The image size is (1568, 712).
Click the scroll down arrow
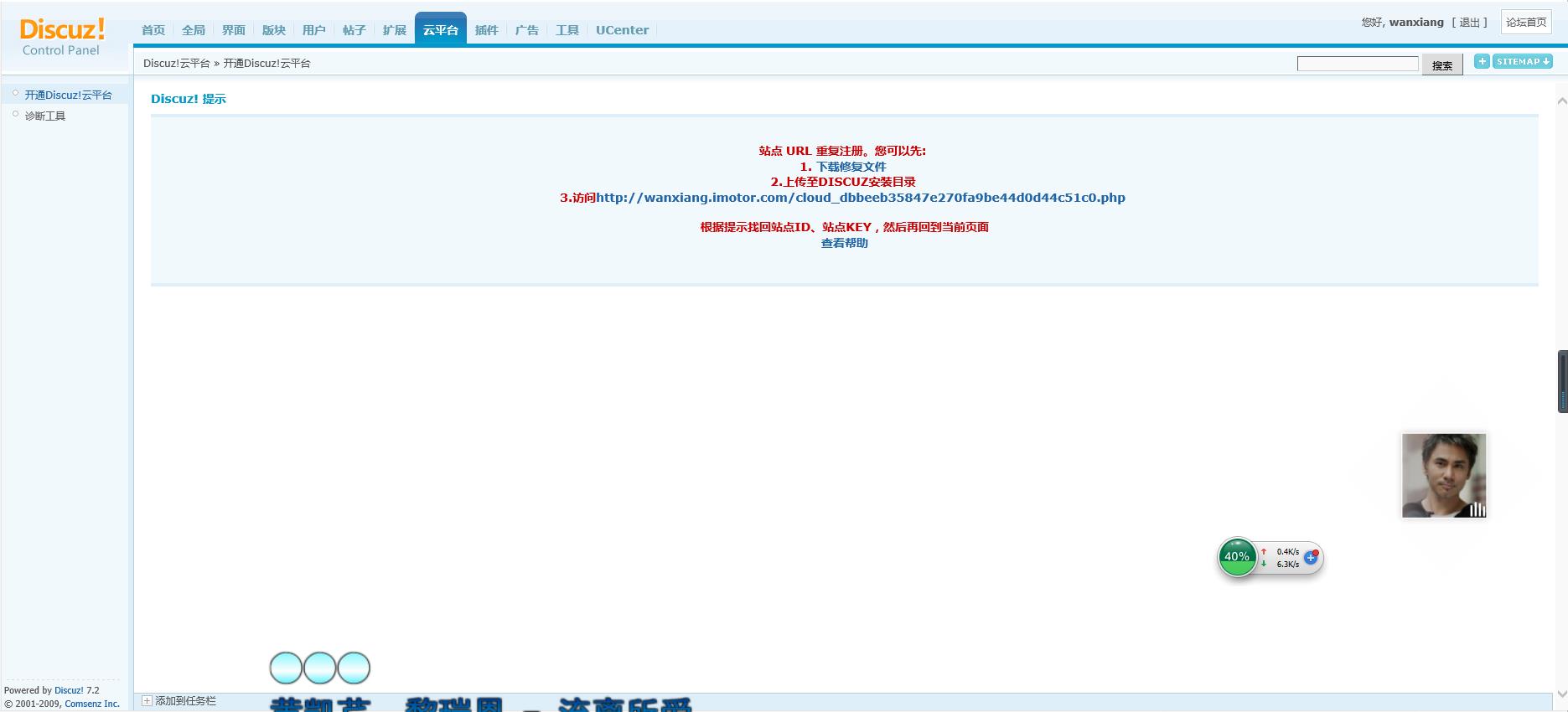[x=1562, y=694]
